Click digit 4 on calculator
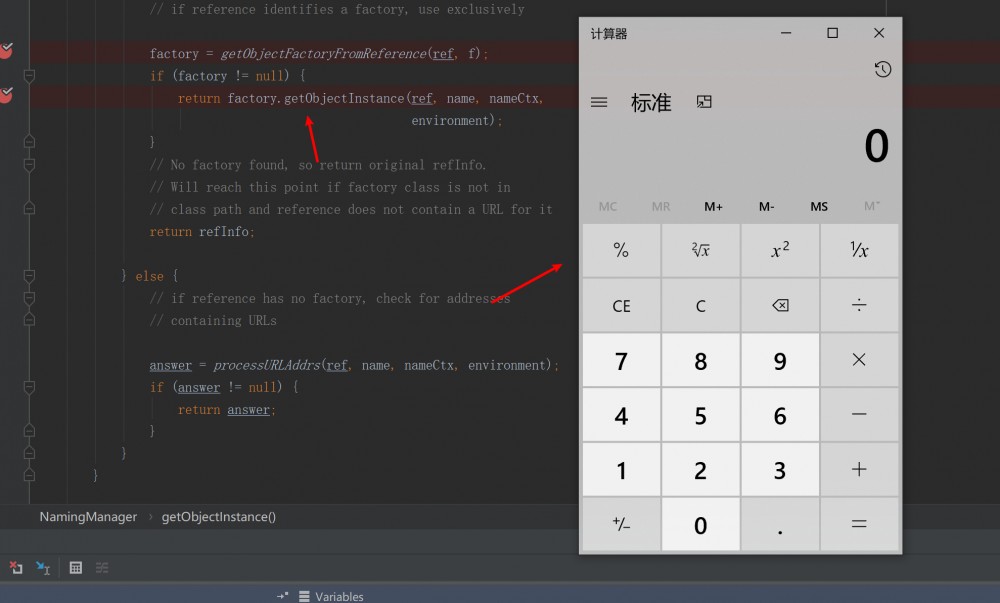 621,415
